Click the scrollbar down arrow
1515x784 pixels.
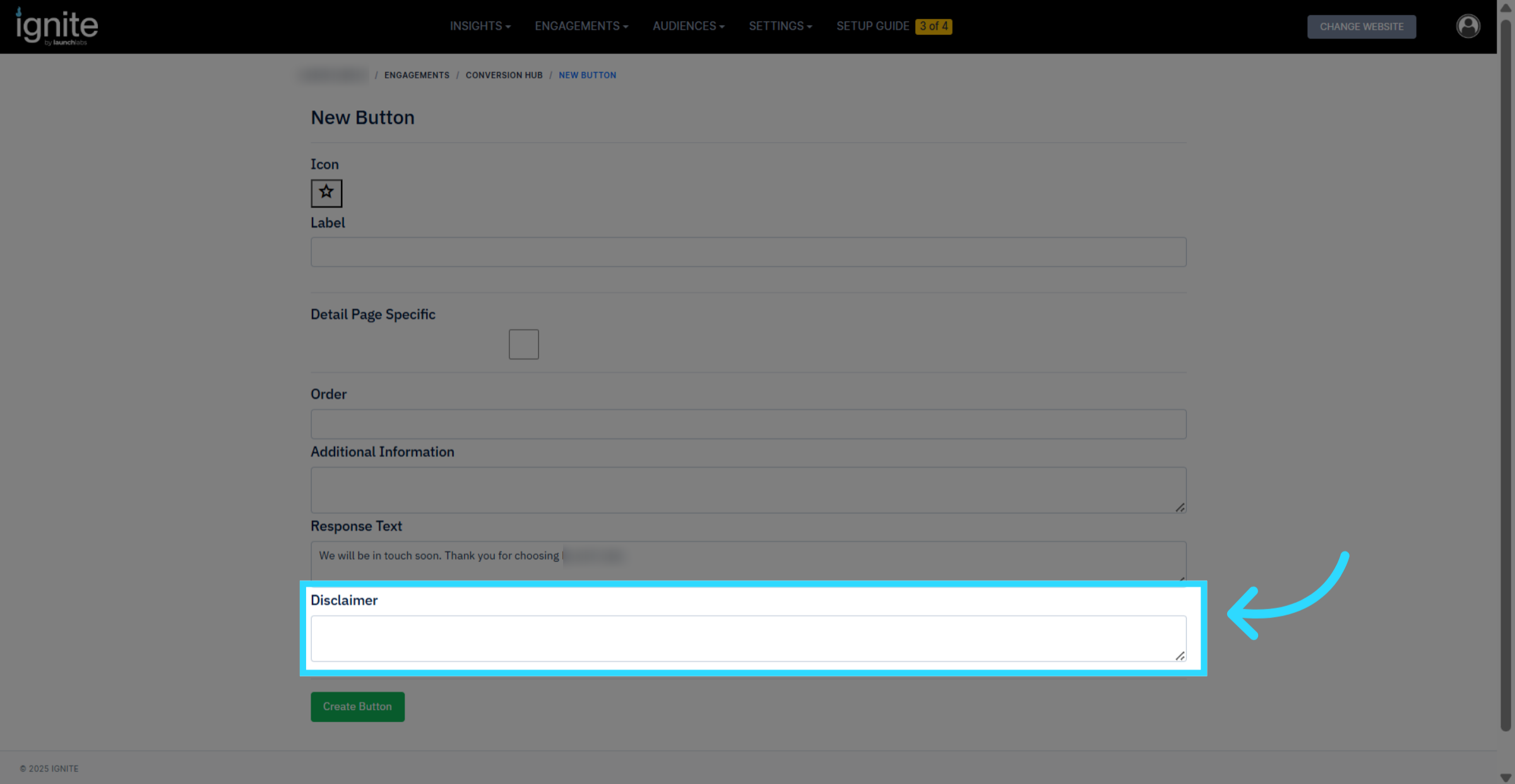pyautogui.click(x=1506, y=777)
